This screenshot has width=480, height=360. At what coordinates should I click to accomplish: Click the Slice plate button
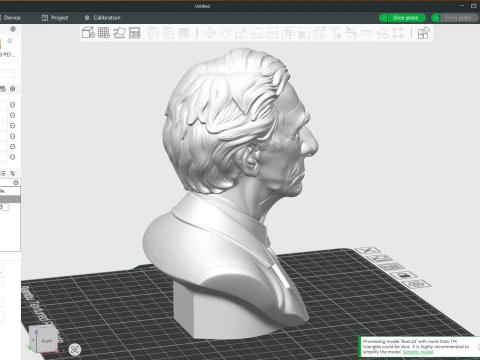click(406, 18)
